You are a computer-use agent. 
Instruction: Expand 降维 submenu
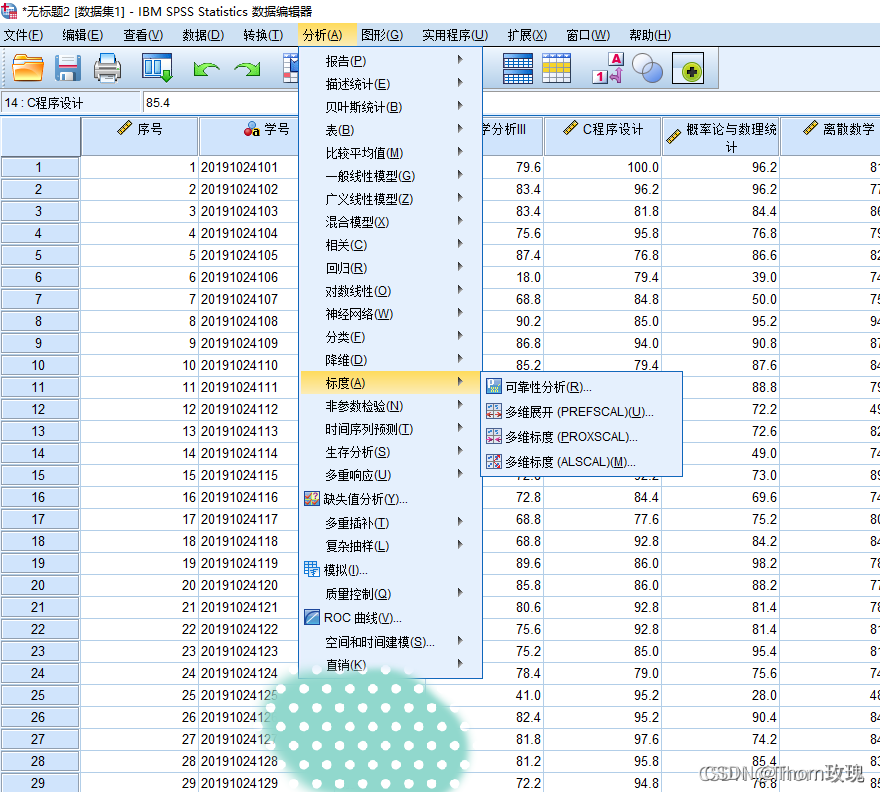[391, 360]
